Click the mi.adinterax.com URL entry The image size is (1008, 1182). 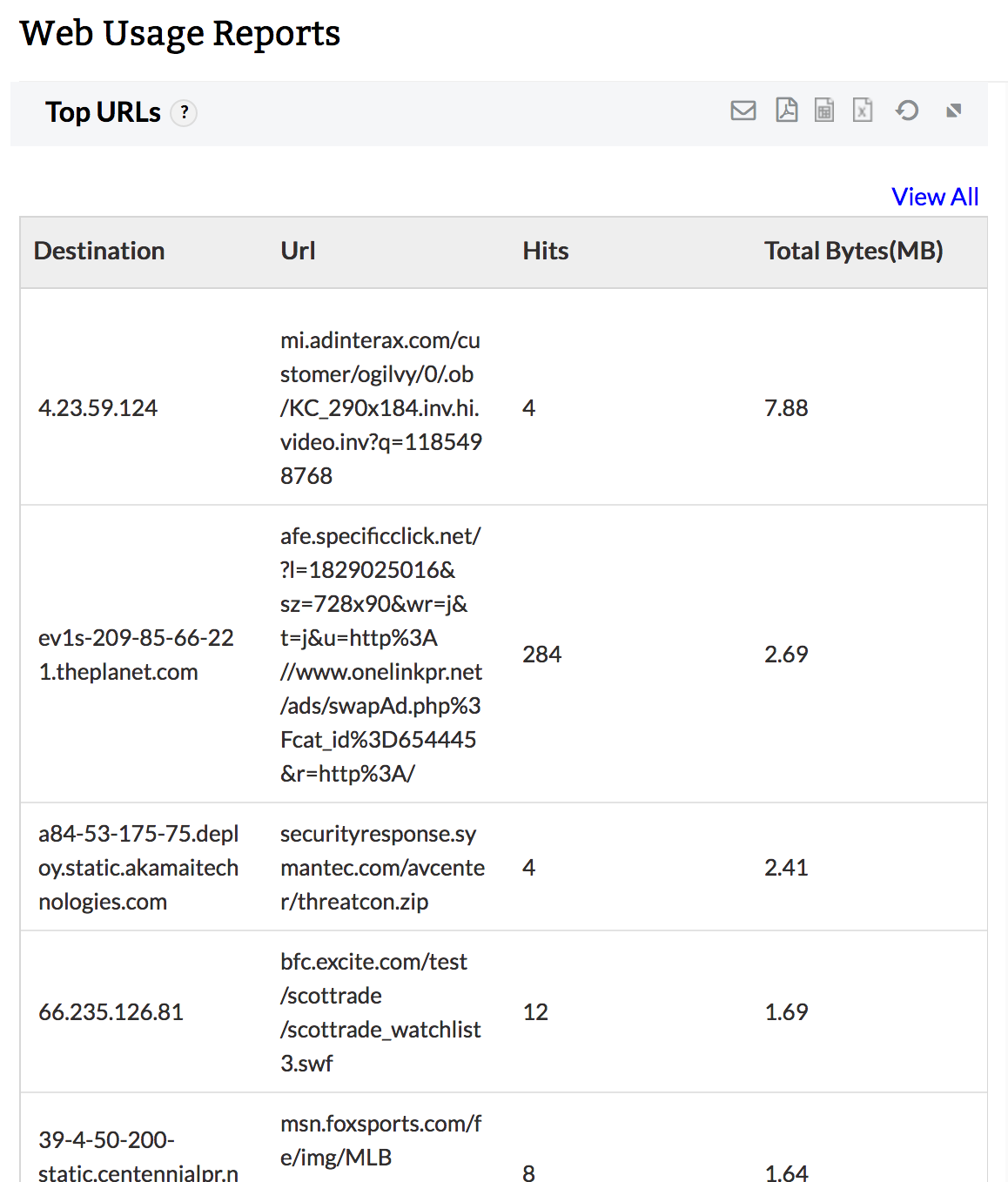[380, 408]
